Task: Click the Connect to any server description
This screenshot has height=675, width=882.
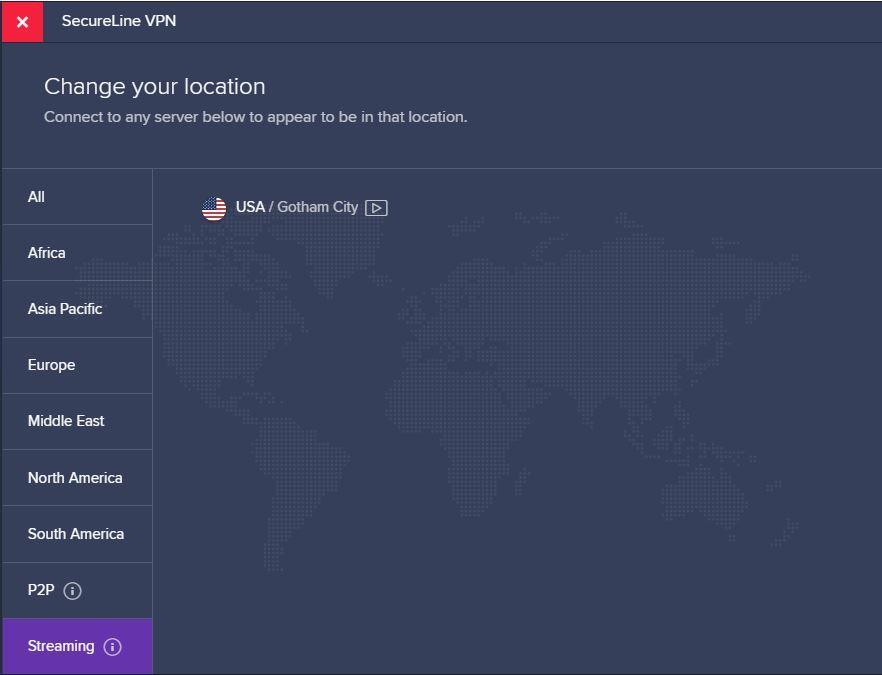Action: [255, 117]
